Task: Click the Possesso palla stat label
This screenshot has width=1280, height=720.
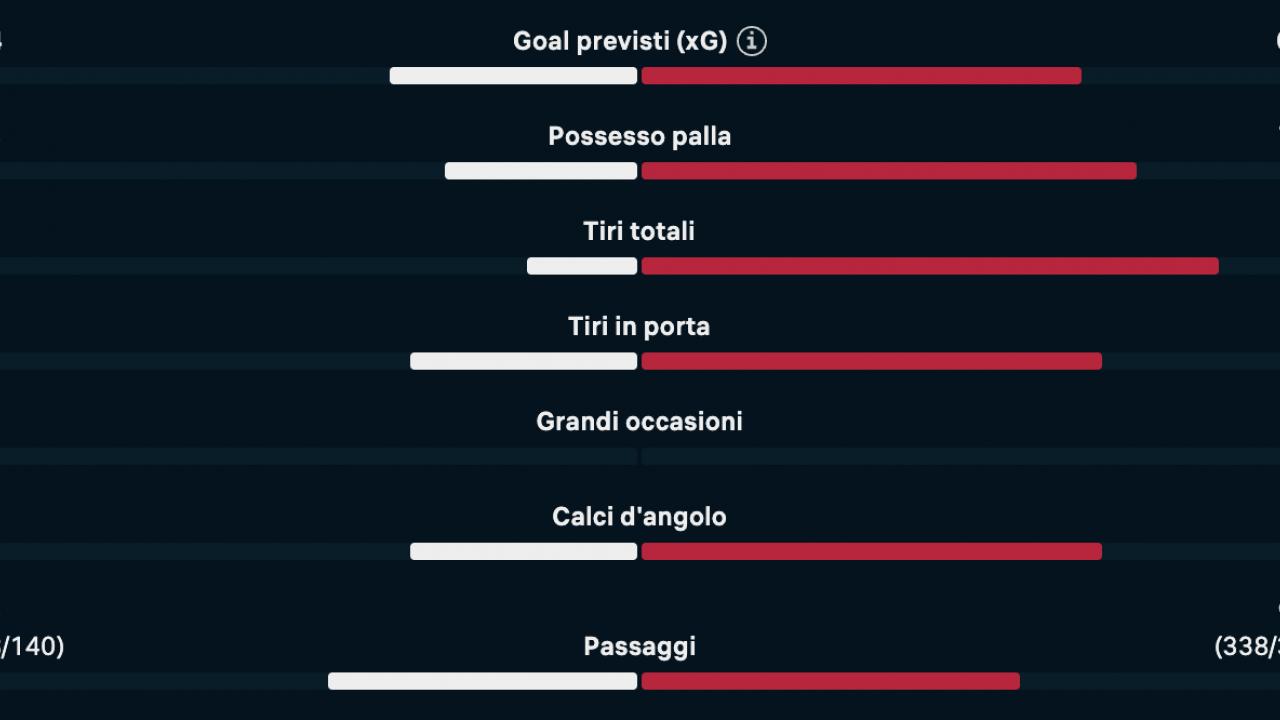Action: 639,135
